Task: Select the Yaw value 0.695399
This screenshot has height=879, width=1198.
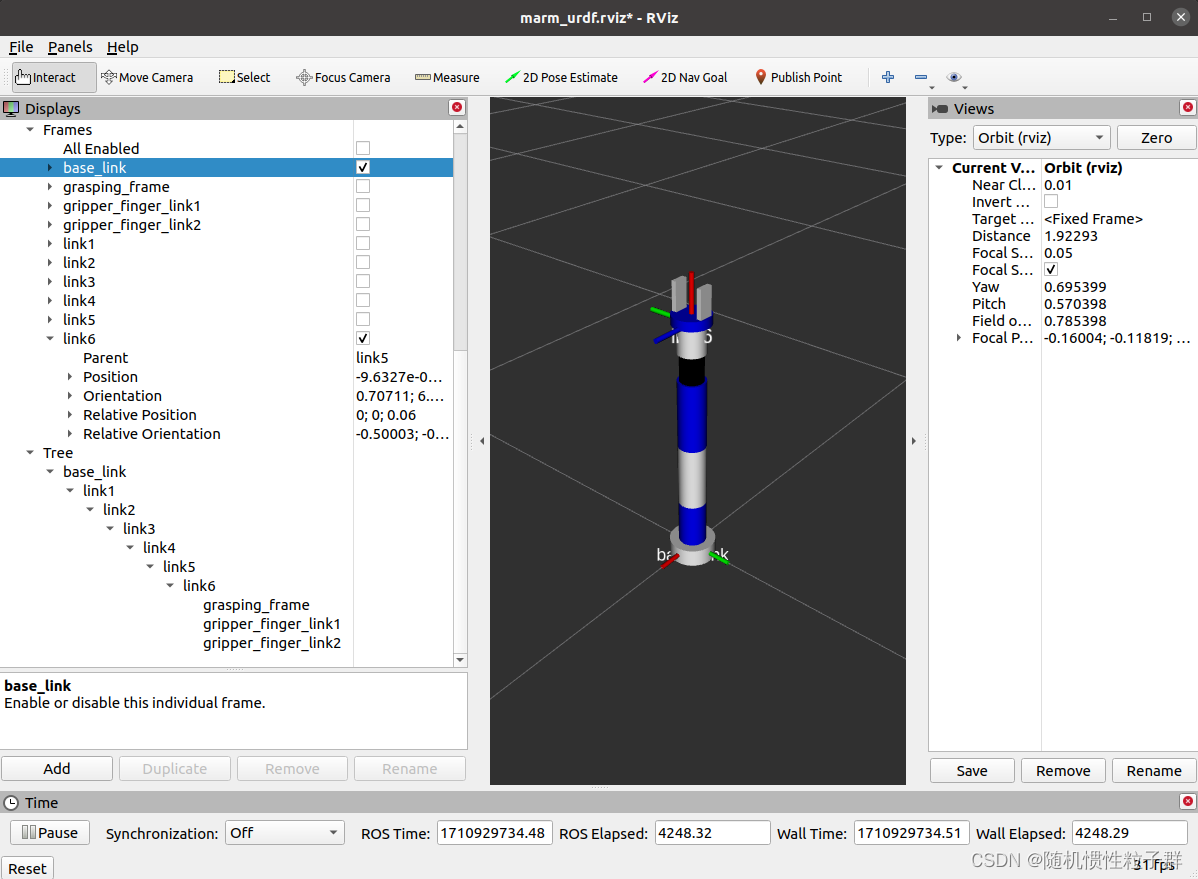Action: point(1075,287)
